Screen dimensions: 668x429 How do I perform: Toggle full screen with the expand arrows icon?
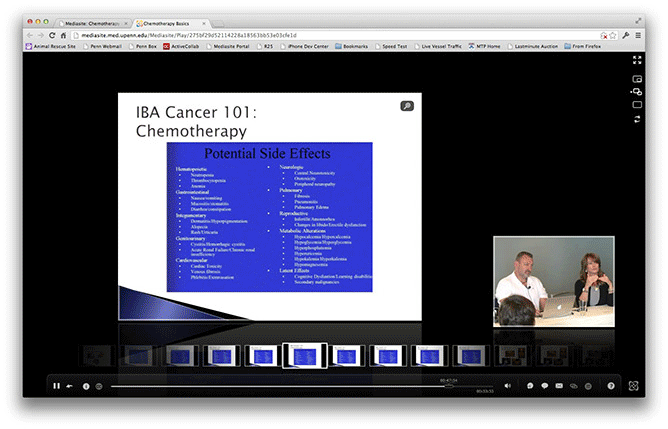(637, 60)
